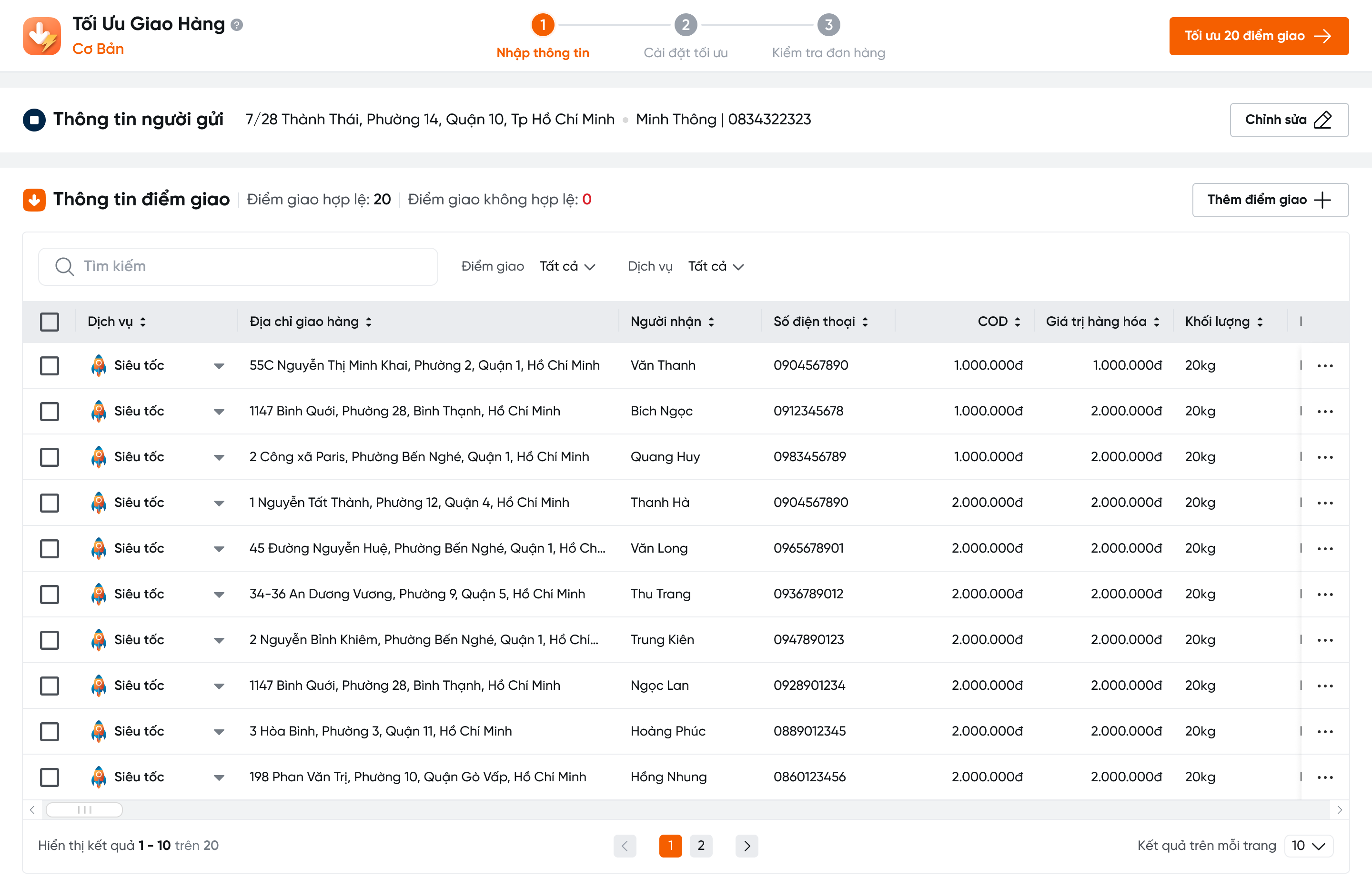The height and width of the screenshot is (888, 1372).
Task: Click the rocket icon on the Văn Thanh row
Action: 99,365
